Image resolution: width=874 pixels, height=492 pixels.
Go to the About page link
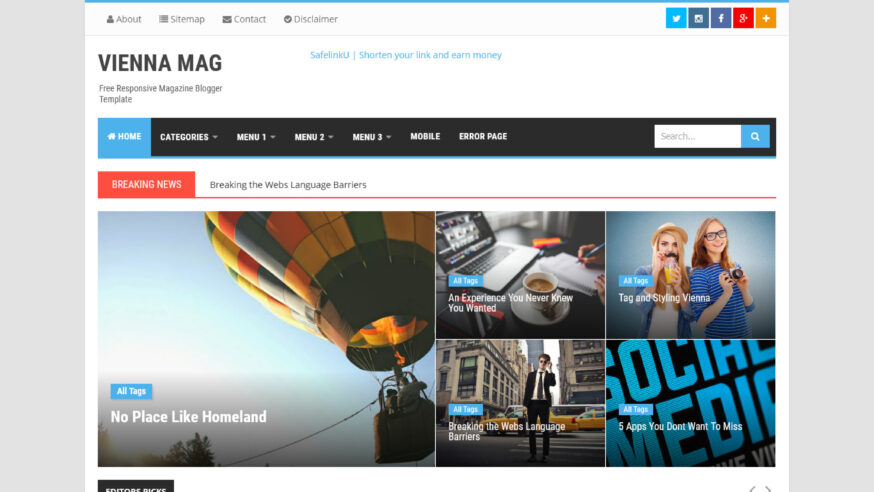click(x=124, y=19)
